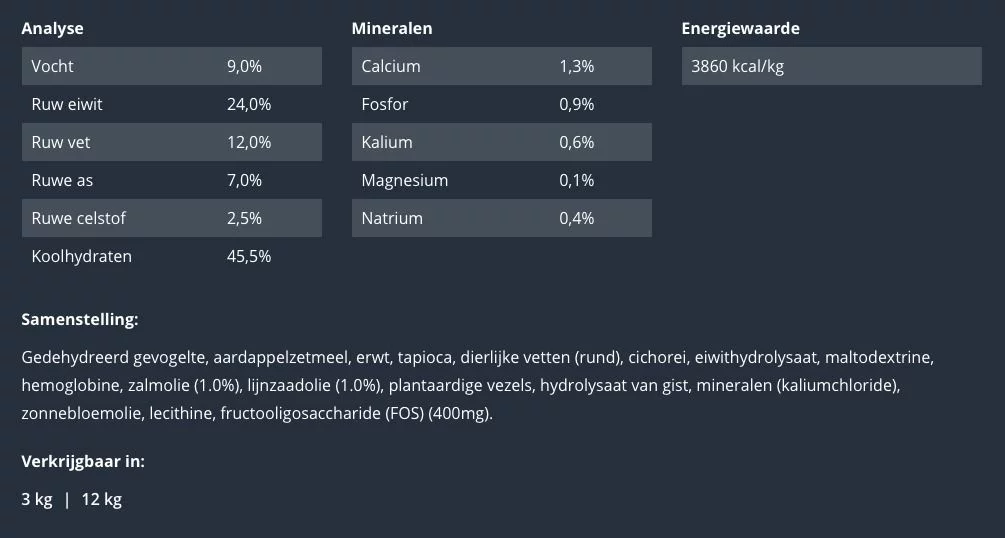Click the Analyse section heading
This screenshot has height=538, width=1005.
point(52,28)
